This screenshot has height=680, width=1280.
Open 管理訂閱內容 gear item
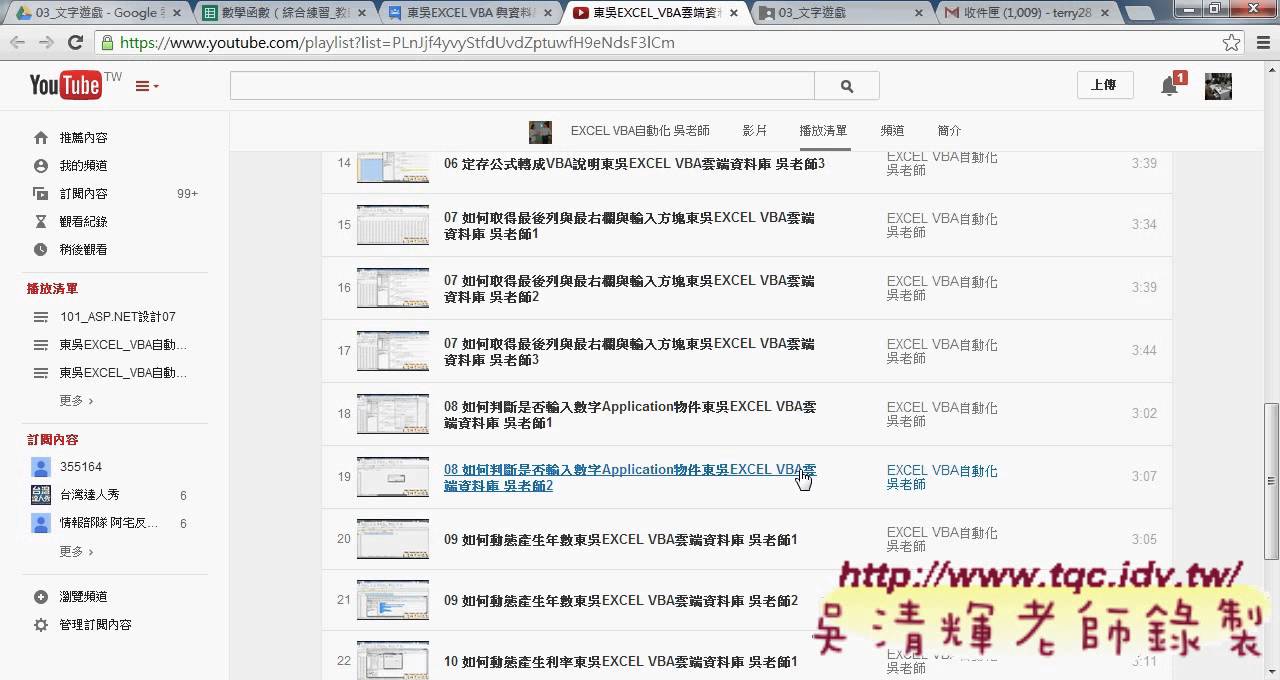[95, 625]
